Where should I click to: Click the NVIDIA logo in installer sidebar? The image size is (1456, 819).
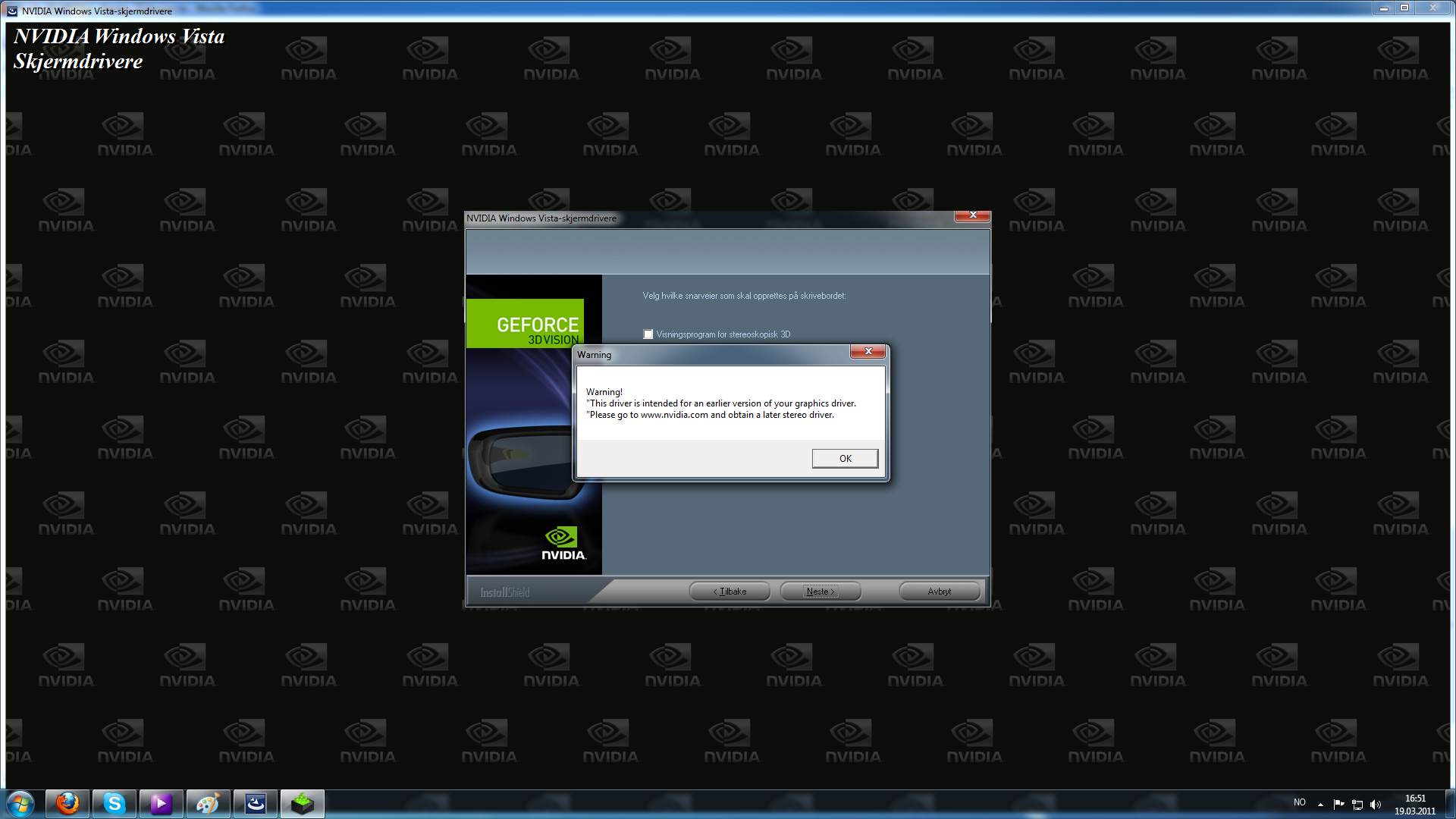pyautogui.click(x=563, y=544)
